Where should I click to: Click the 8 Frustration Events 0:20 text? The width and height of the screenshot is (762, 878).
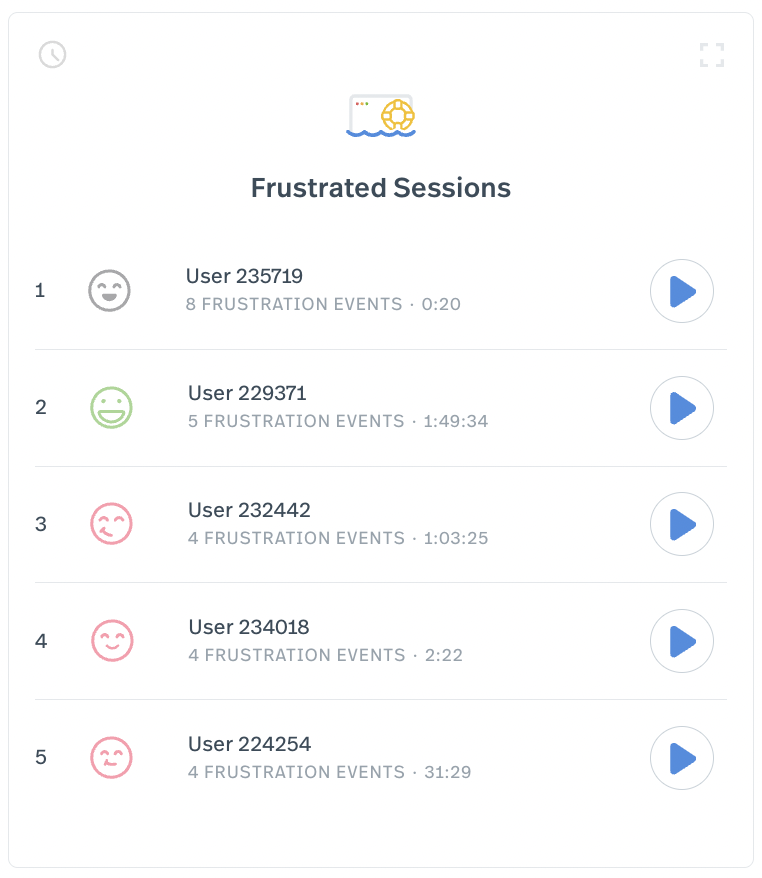tap(323, 304)
